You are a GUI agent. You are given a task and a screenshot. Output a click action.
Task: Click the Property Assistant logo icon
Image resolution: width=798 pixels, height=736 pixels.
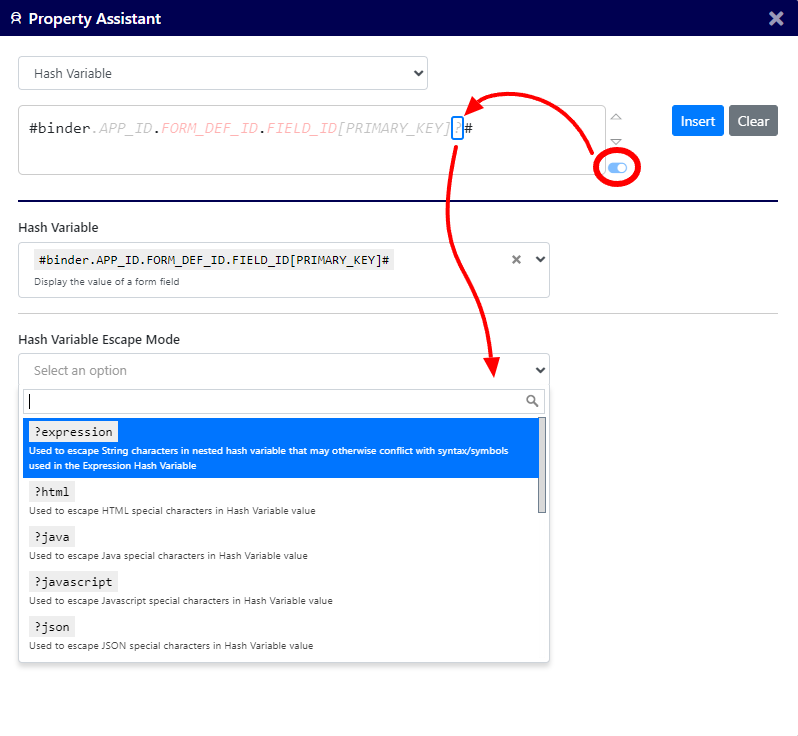coord(16,18)
